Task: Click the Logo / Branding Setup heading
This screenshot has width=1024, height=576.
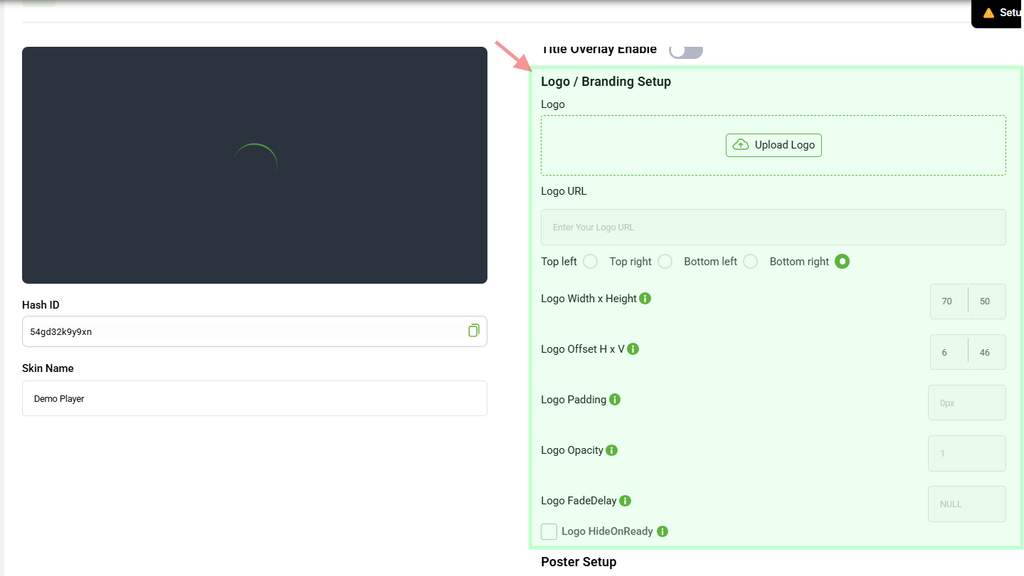Action: 606,82
